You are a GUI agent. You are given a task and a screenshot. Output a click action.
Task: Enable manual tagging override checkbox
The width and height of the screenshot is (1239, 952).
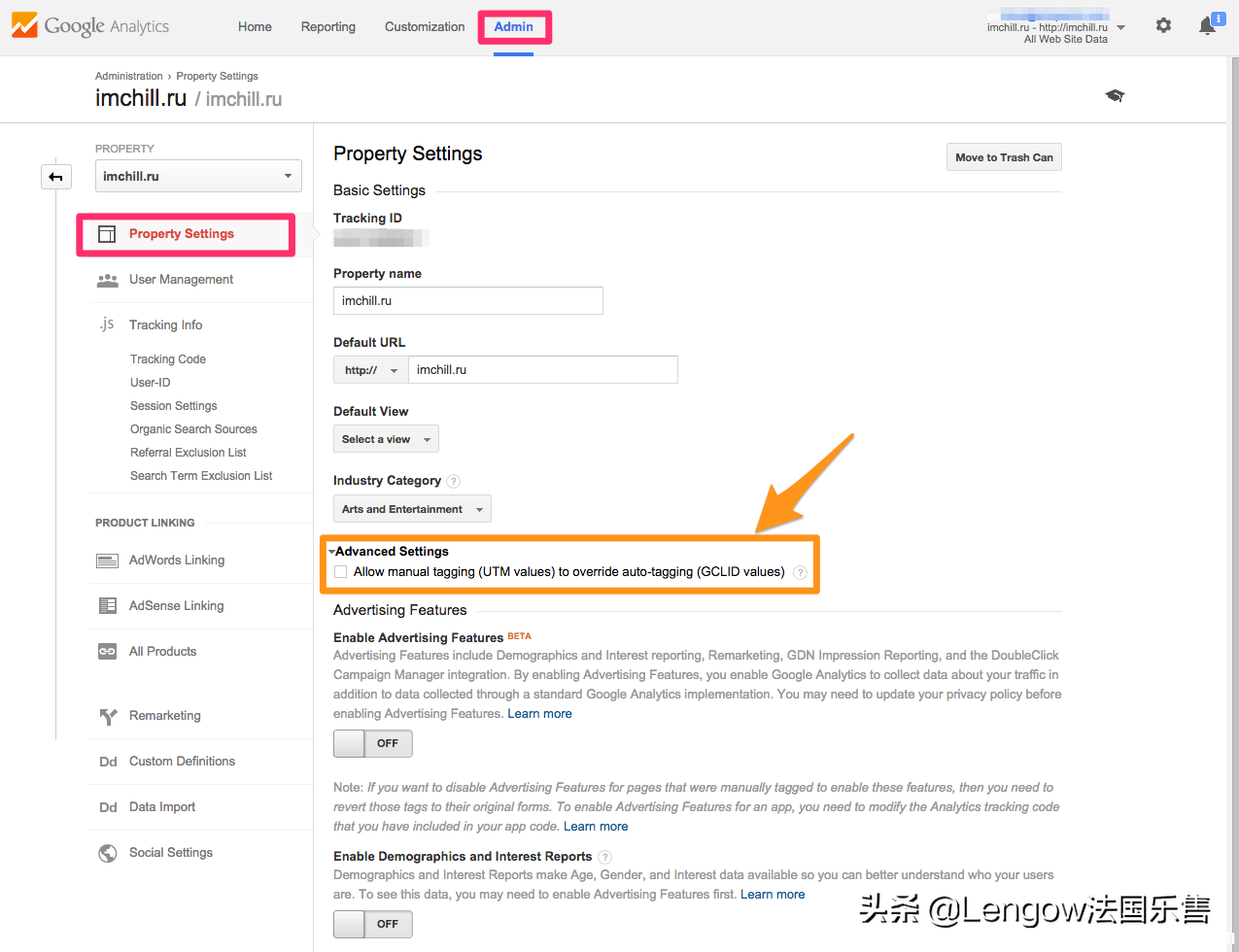[x=341, y=572]
